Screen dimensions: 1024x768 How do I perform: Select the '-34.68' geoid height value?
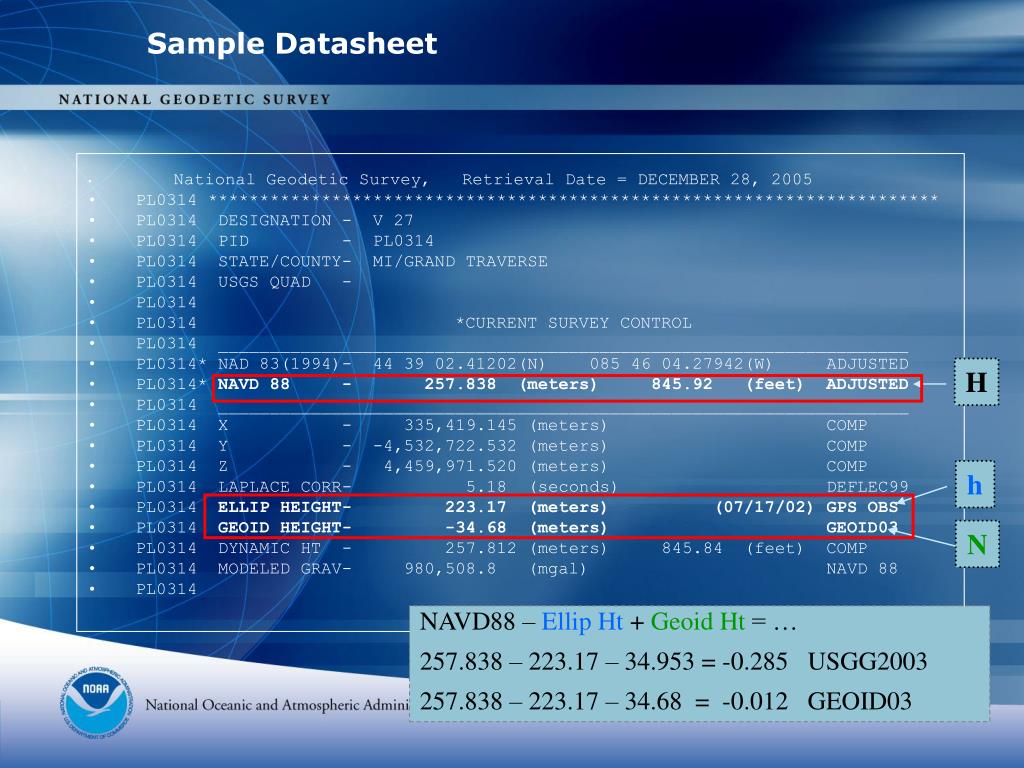tap(475, 528)
